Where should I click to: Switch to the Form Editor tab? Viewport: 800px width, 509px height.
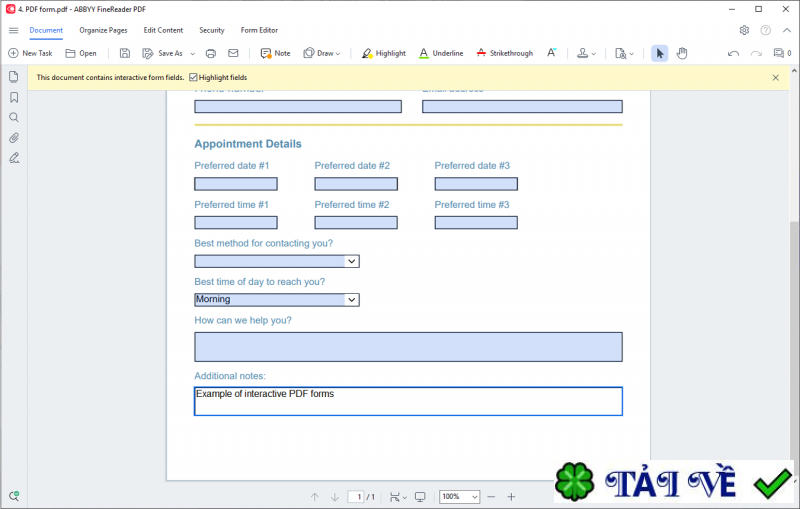[x=259, y=30]
